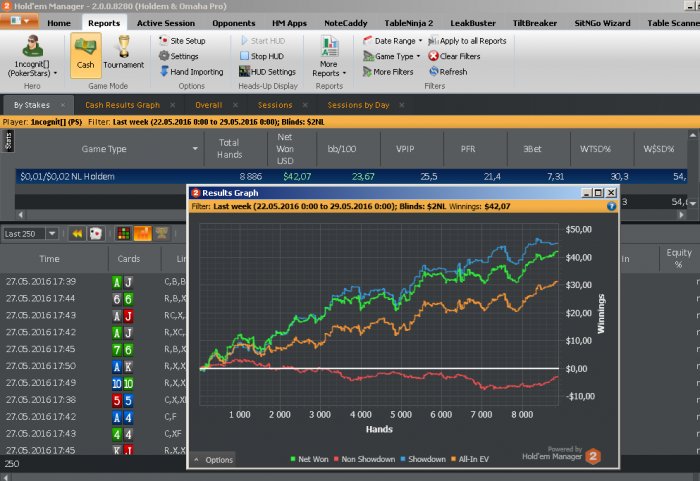Viewport: 700px width, 481px height.
Task: Switch to Sessions report tab
Action: pyautogui.click(x=275, y=105)
